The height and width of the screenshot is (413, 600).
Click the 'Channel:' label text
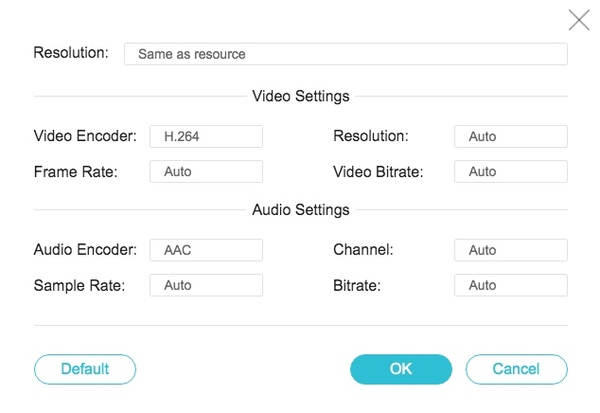(x=362, y=249)
